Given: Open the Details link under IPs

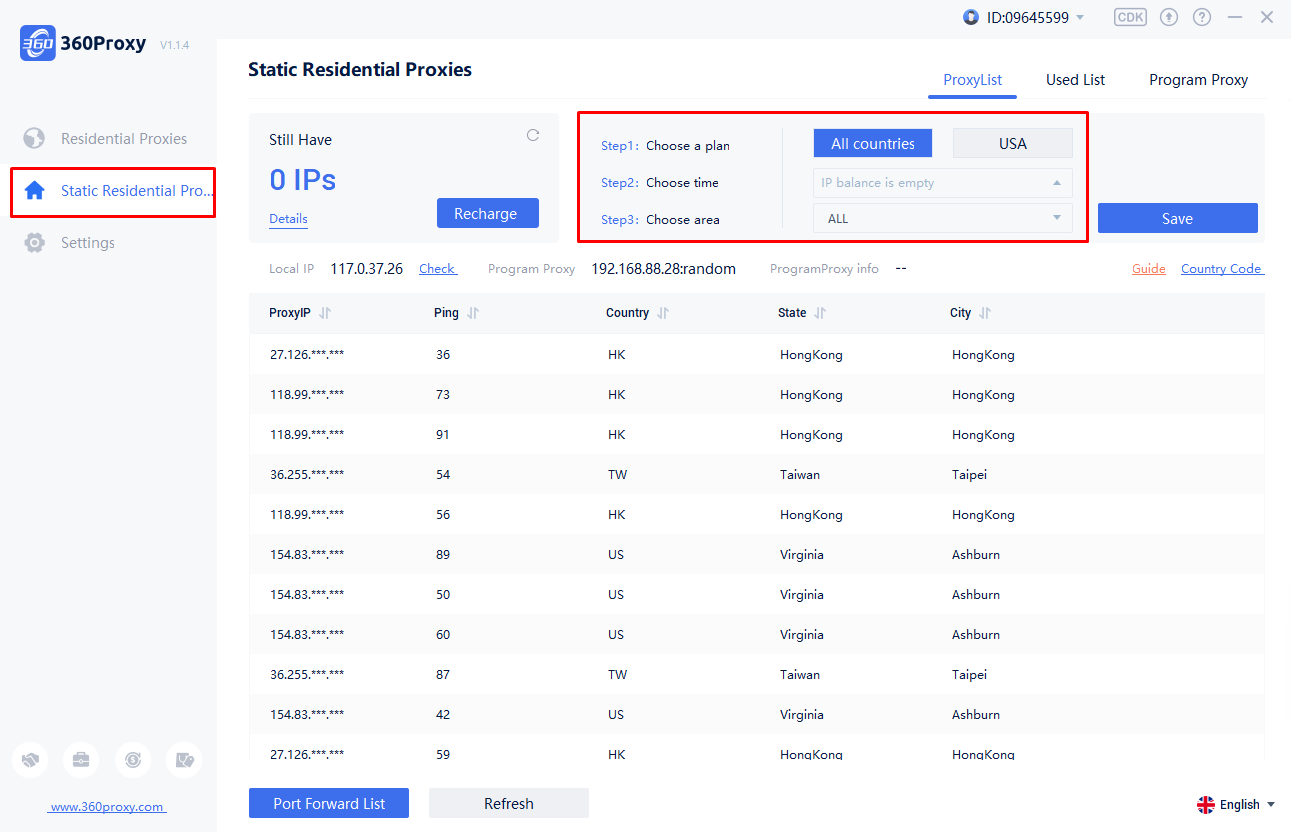Looking at the screenshot, I should coord(288,219).
